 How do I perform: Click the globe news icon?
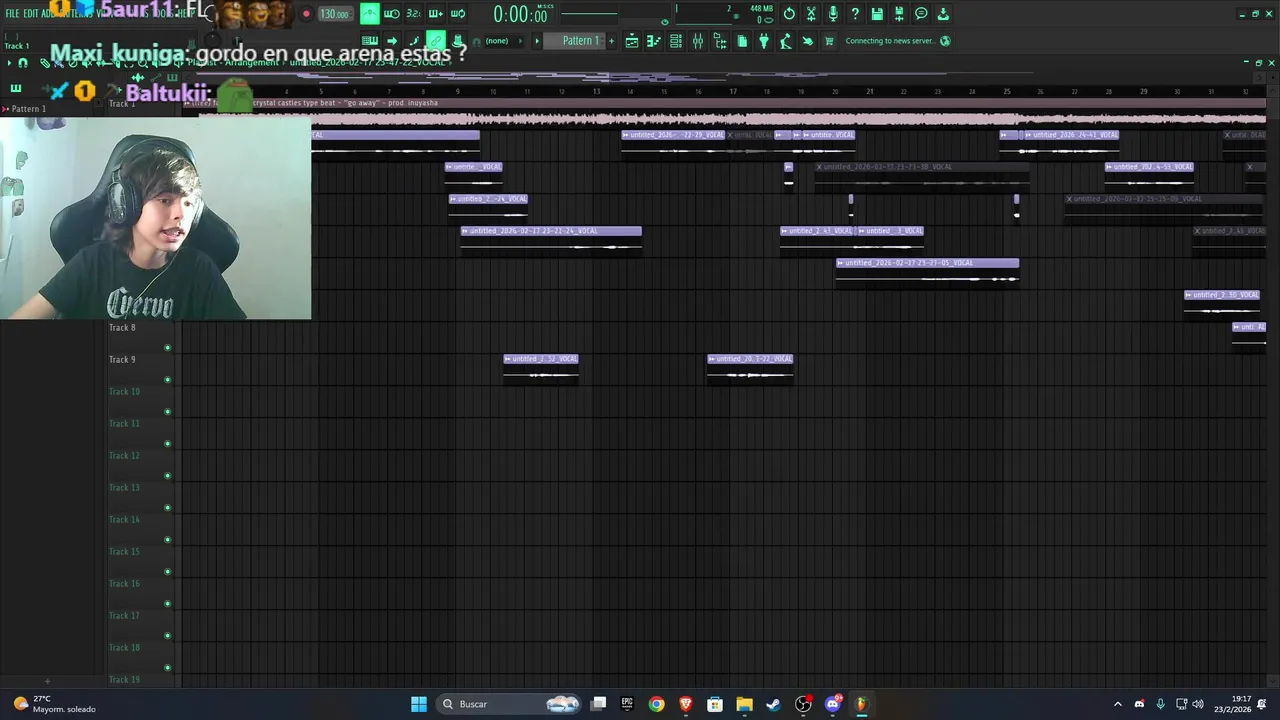click(x=945, y=41)
